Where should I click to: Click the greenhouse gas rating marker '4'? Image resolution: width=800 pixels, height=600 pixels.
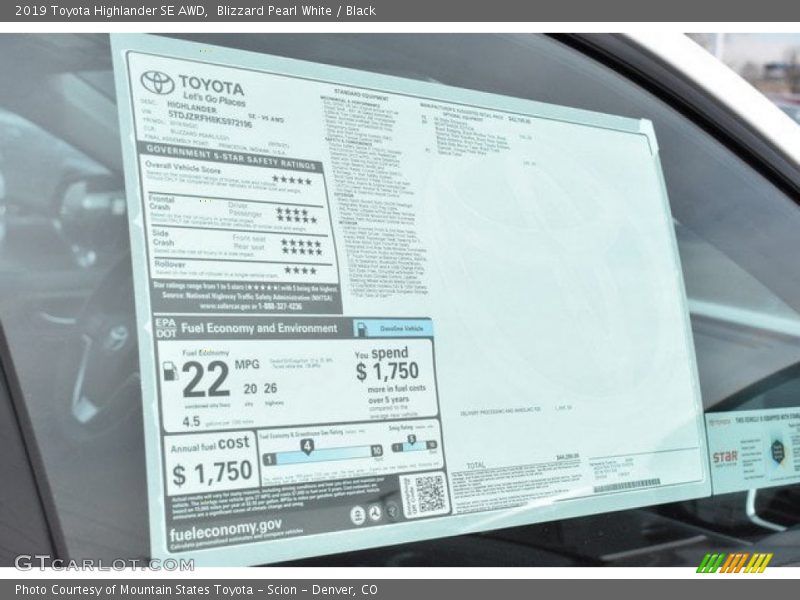pyautogui.click(x=307, y=447)
